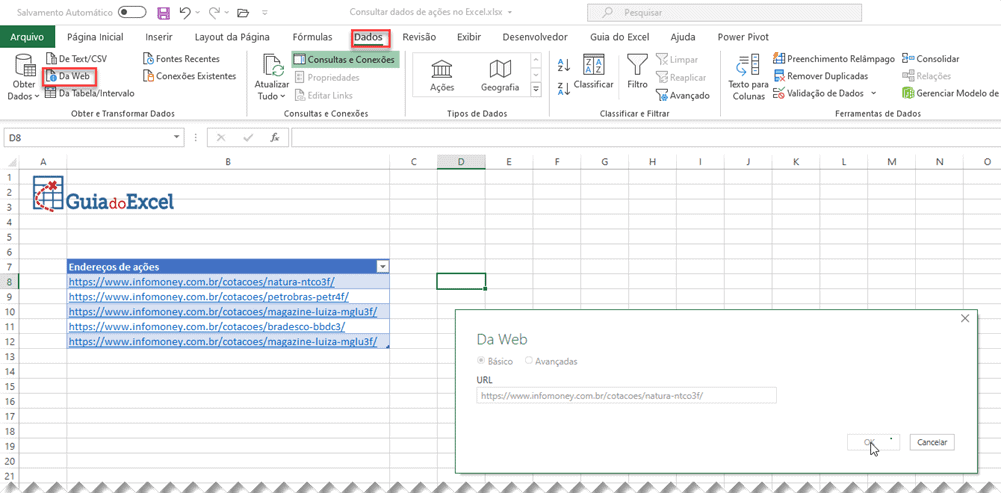Open the Name Box dropdown showing D8
The width and height of the screenshot is (1001, 493).
coord(178,138)
